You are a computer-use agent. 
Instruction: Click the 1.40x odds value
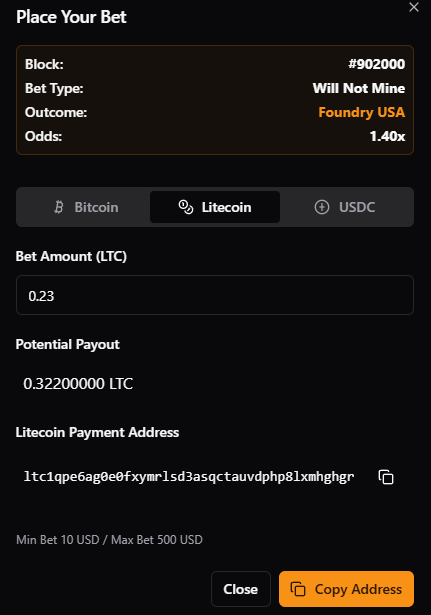[387, 136]
